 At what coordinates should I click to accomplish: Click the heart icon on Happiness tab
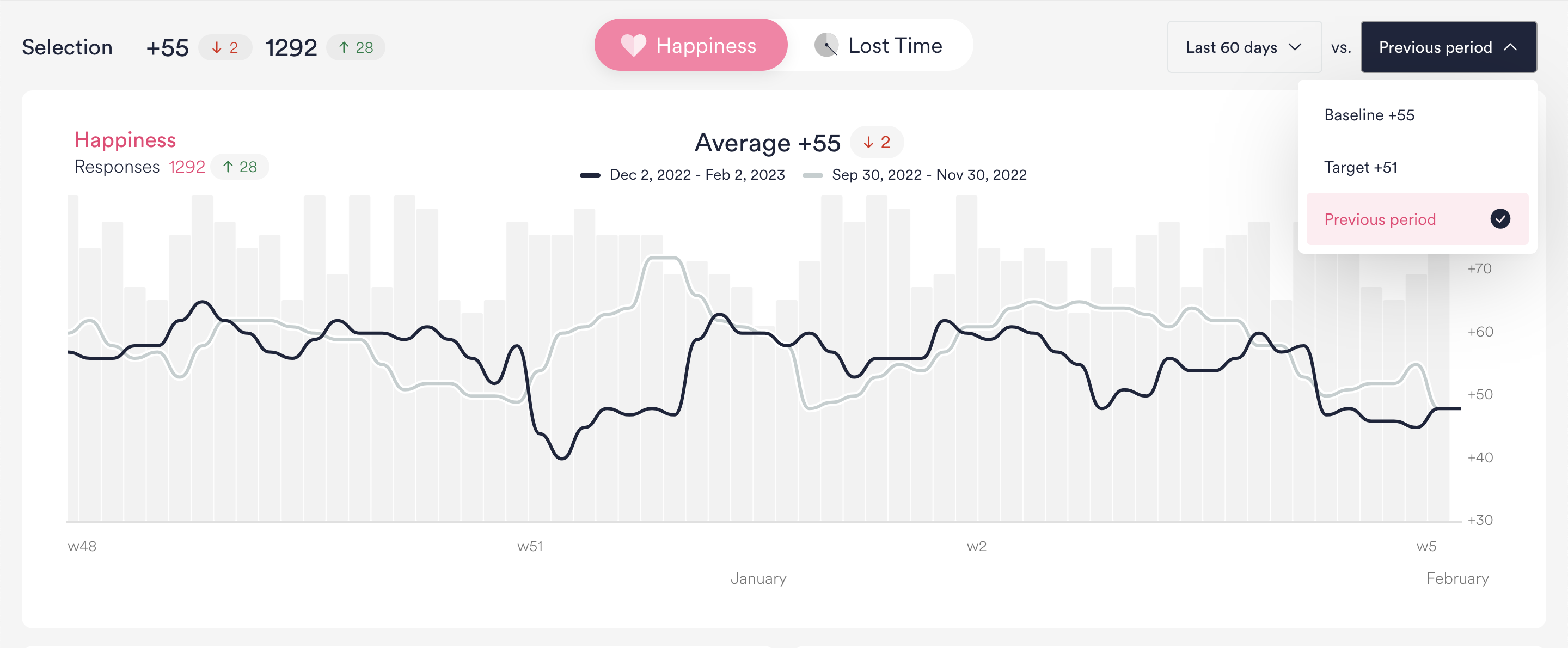(633, 46)
